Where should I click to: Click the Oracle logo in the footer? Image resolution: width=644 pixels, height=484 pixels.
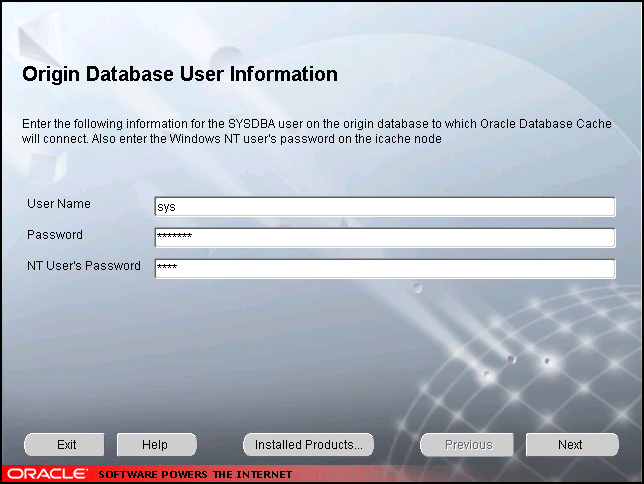(47, 474)
